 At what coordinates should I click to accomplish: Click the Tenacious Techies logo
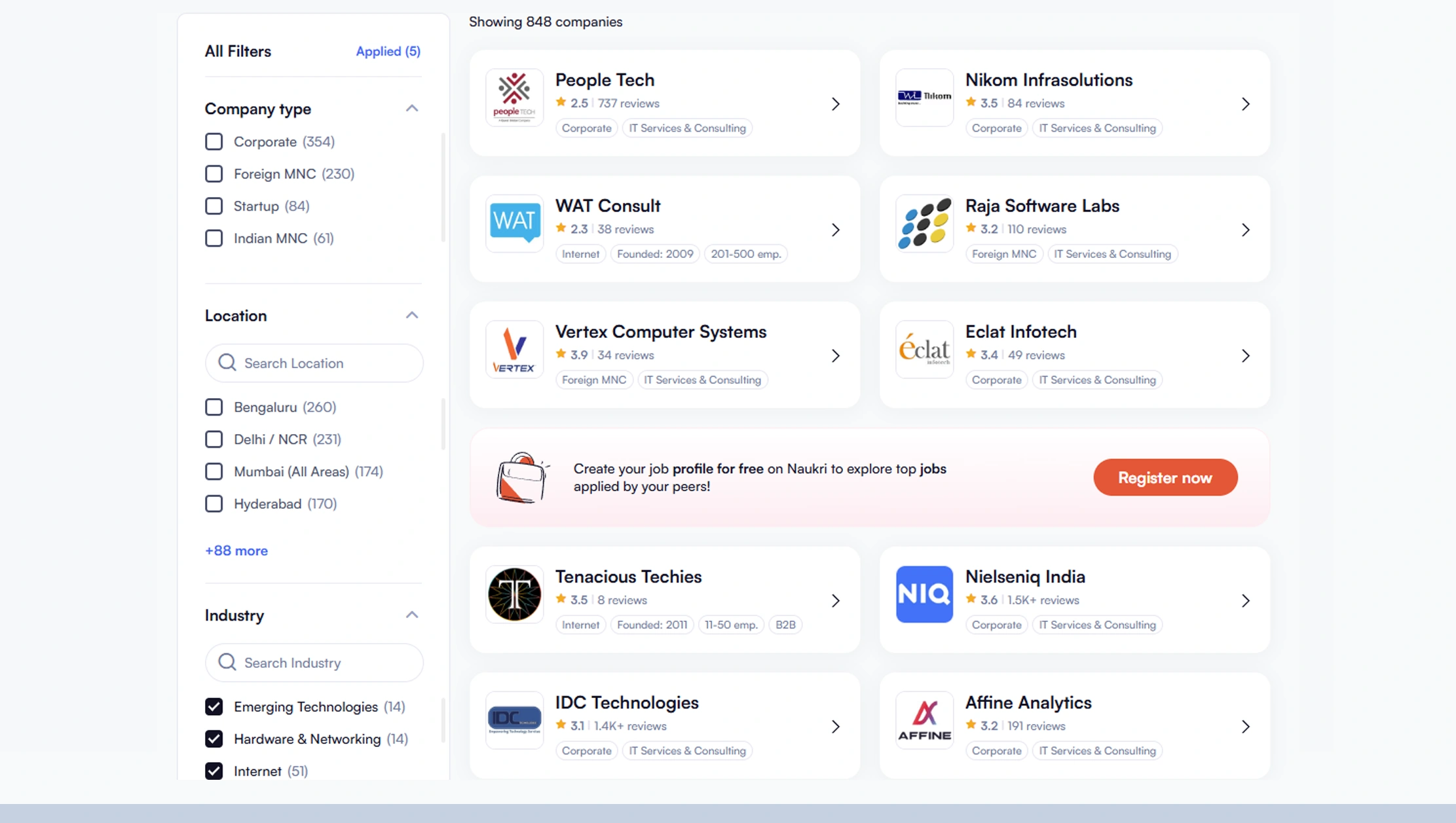pyautogui.click(x=514, y=594)
